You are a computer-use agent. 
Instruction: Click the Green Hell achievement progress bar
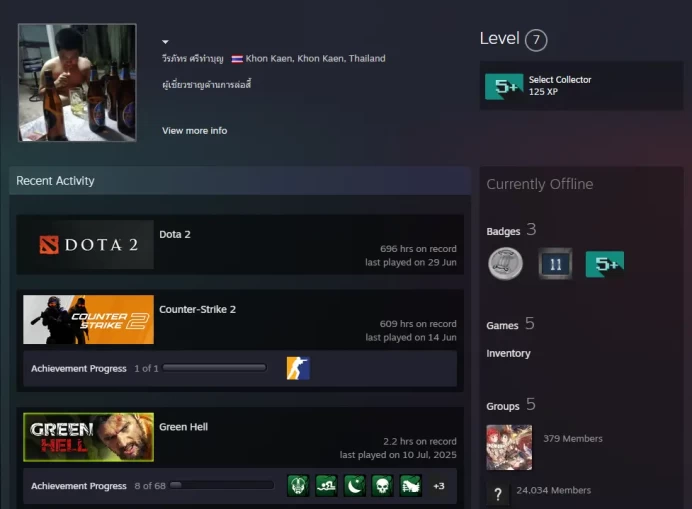click(x=222, y=485)
